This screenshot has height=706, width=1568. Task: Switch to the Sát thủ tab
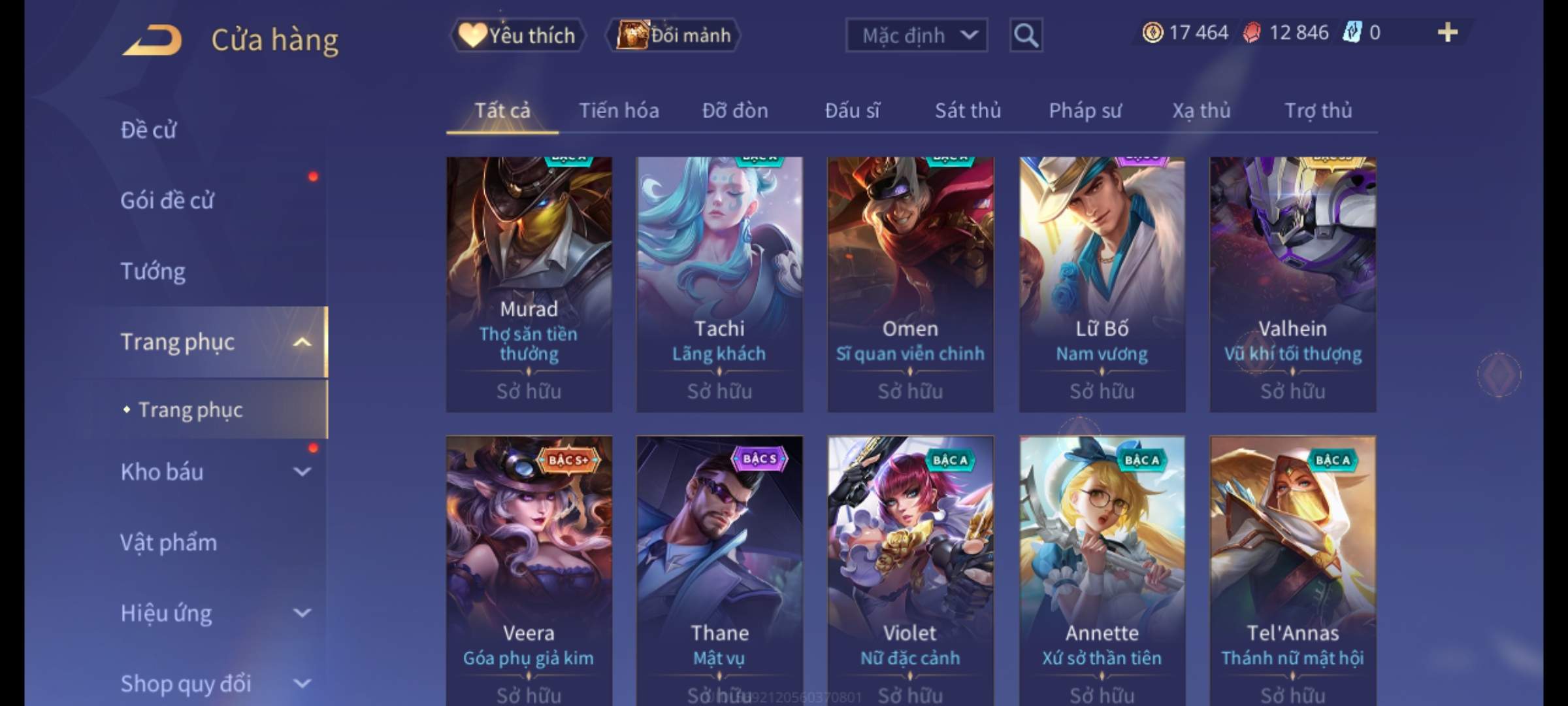[x=968, y=110]
